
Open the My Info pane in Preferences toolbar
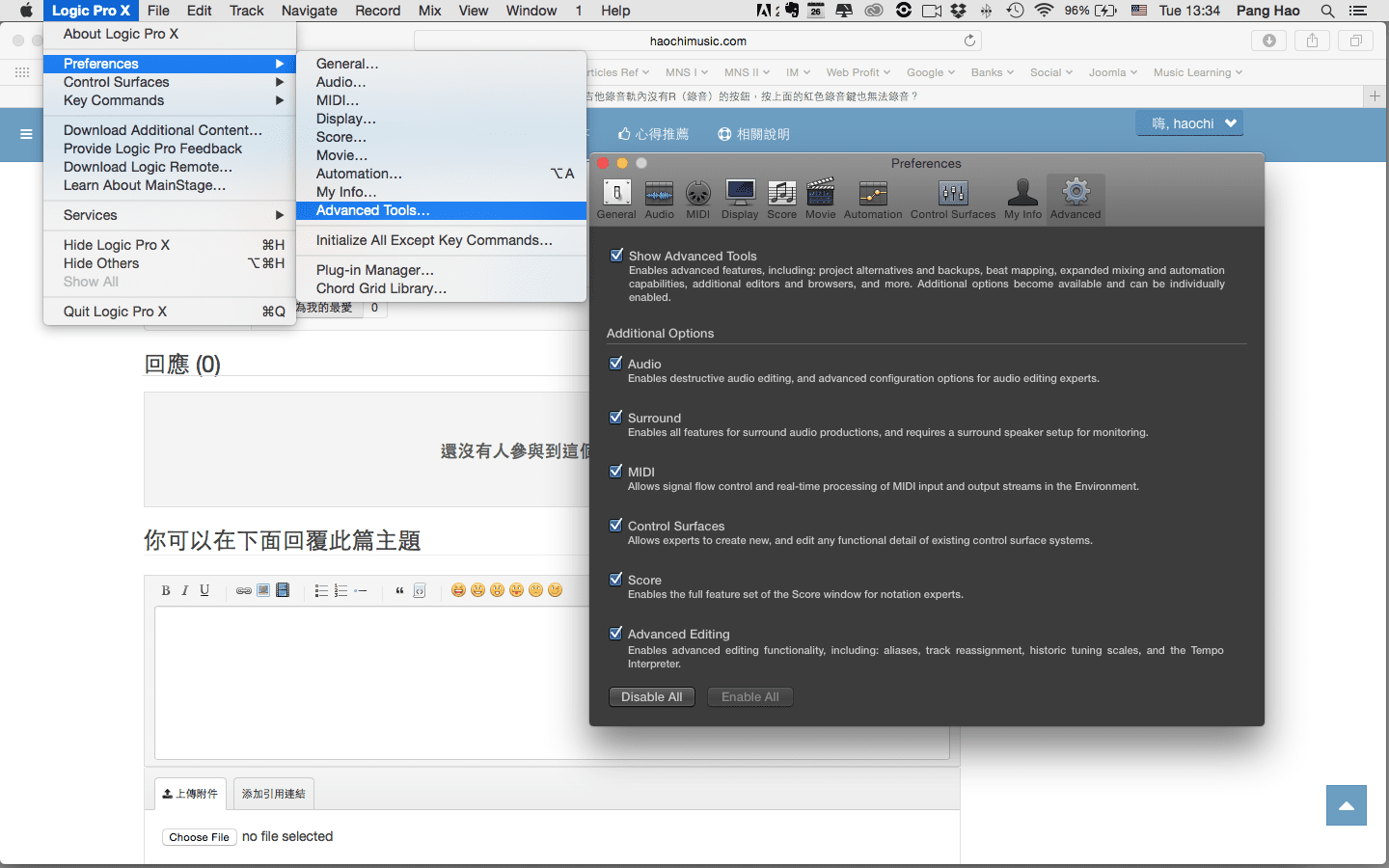point(1023,200)
